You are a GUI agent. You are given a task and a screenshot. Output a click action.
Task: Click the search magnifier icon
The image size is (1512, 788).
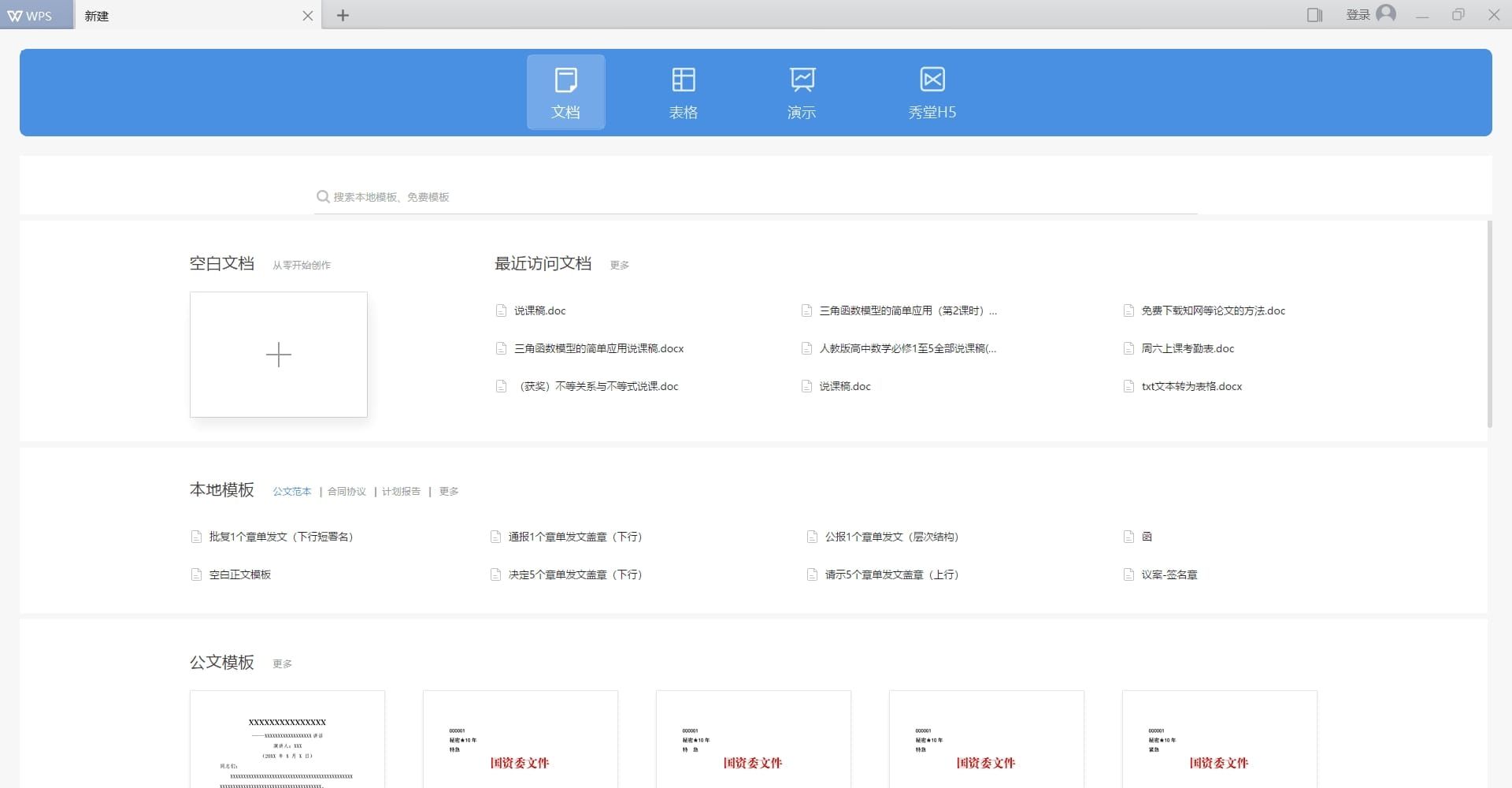(323, 197)
